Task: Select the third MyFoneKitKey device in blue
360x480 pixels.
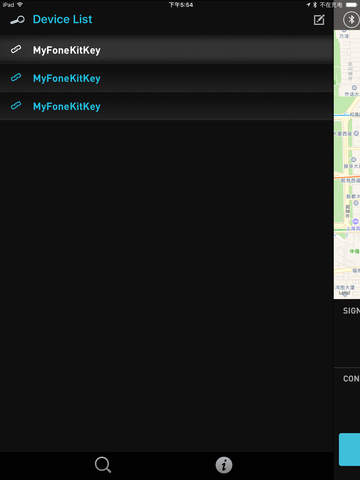Action: click(167, 106)
